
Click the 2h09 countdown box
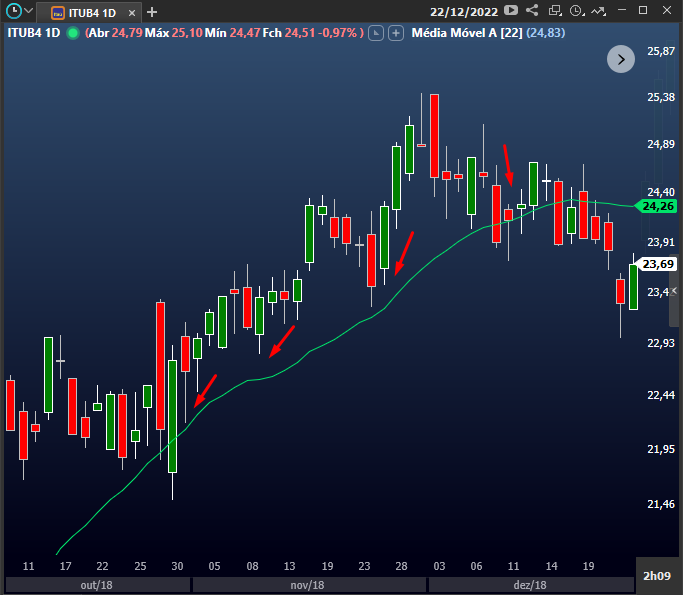tap(657, 576)
